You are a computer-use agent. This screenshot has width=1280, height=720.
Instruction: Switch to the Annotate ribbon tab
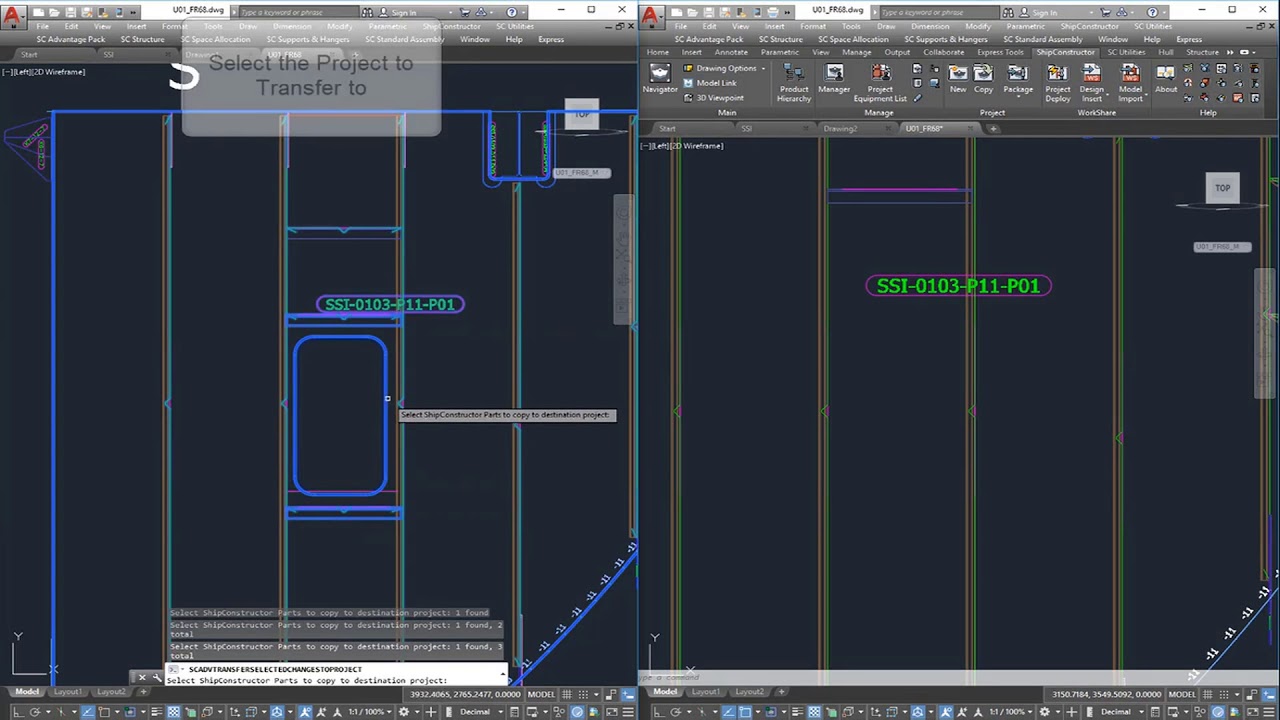(731, 52)
